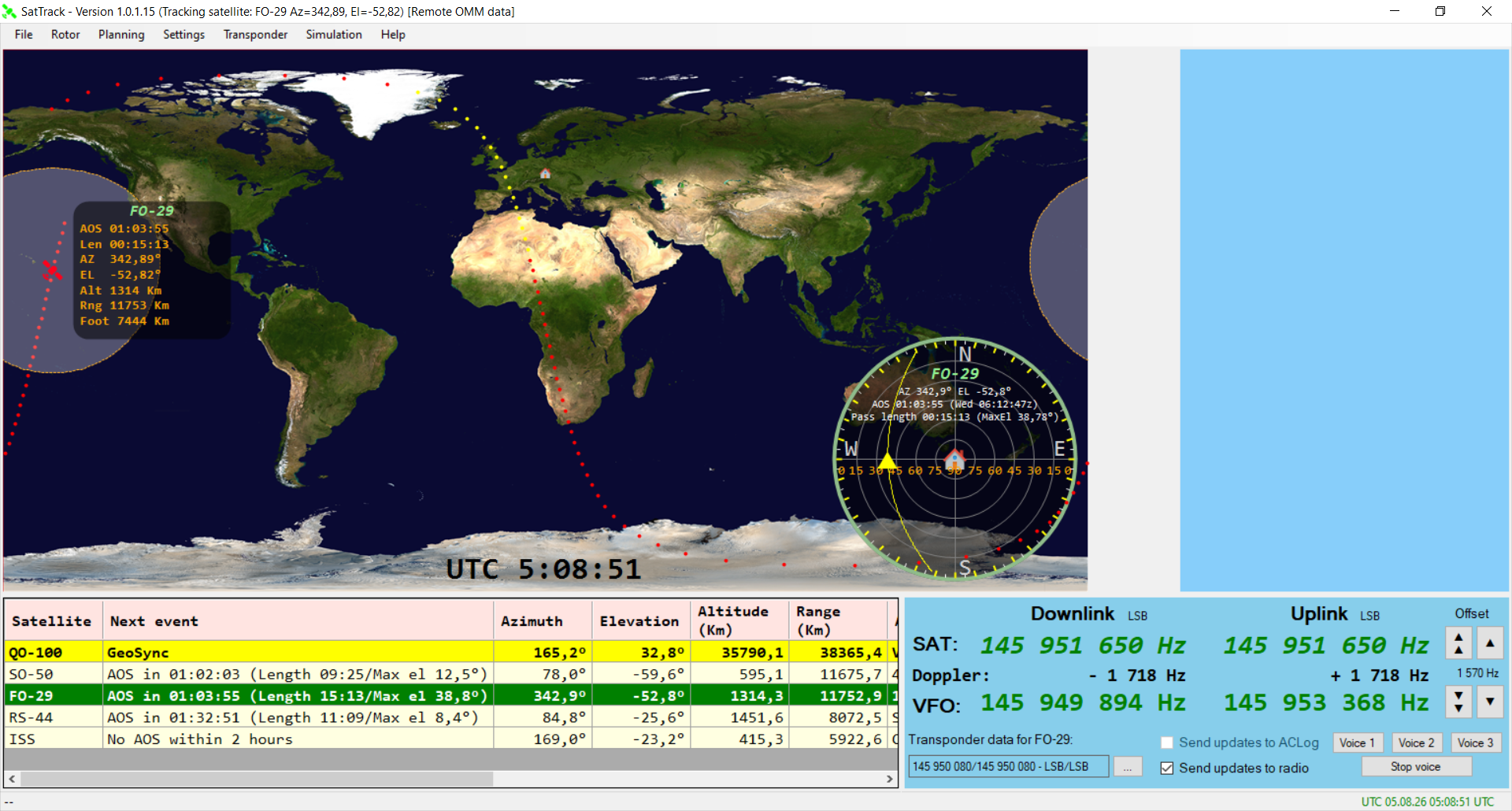Uncheck Send updates to radio
Screen dimensions: 1512x811
tap(1167, 768)
